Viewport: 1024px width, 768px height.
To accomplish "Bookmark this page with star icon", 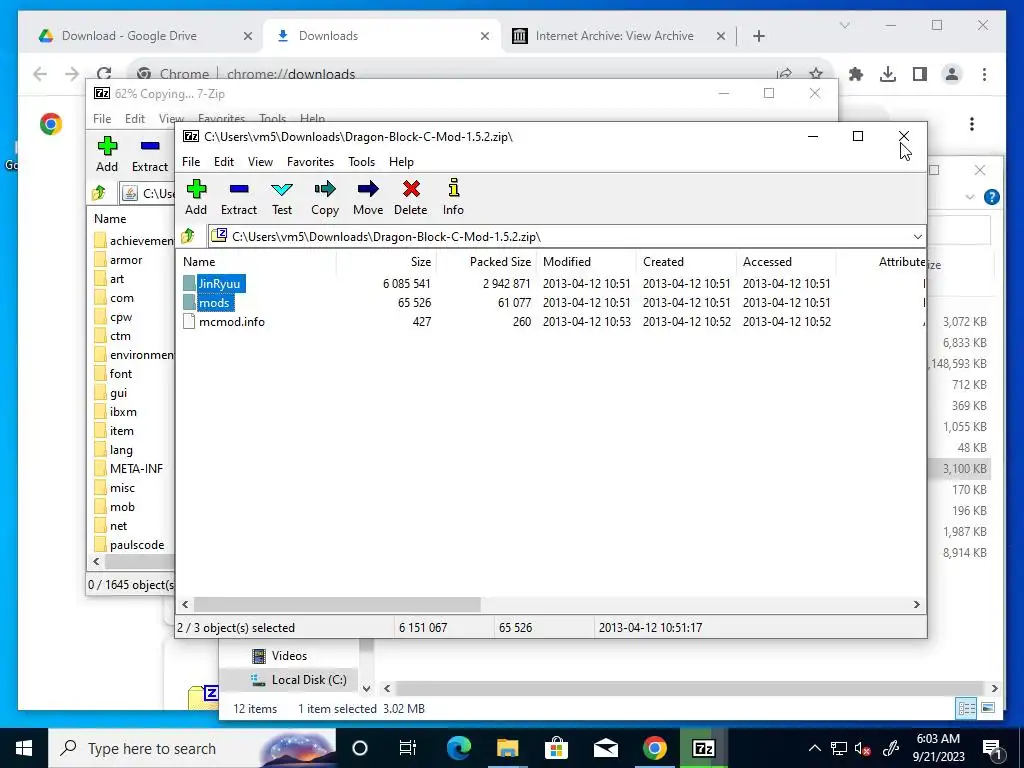I will pos(816,74).
